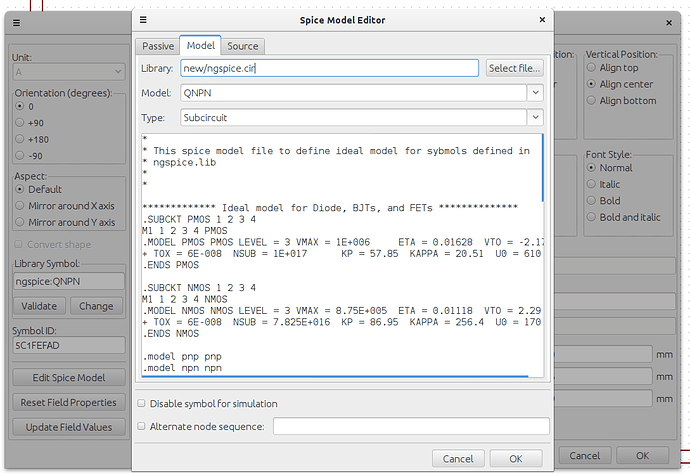This screenshot has width=690, height=474.
Task: Click the Type Subcircuit combo field
Action: tap(353, 118)
